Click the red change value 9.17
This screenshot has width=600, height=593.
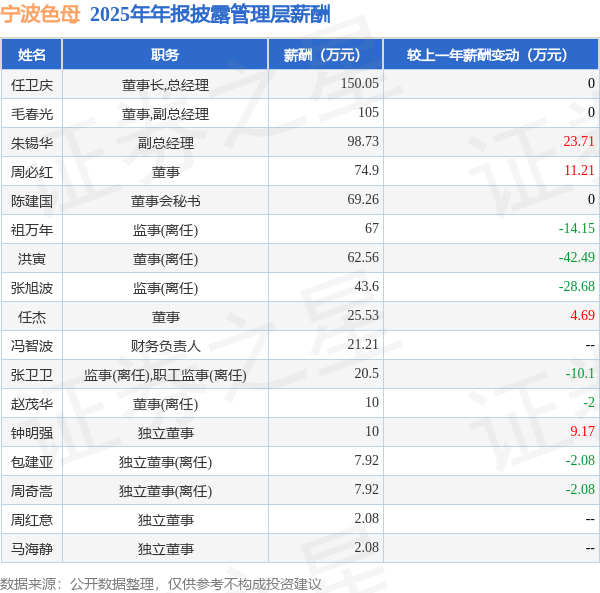click(582, 432)
